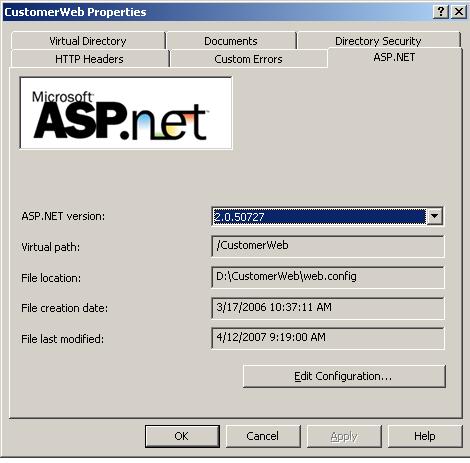Image resolution: width=470 pixels, height=463 pixels.
Task: Click the question mark help icon in title bar
Action: [x=441, y=12]
